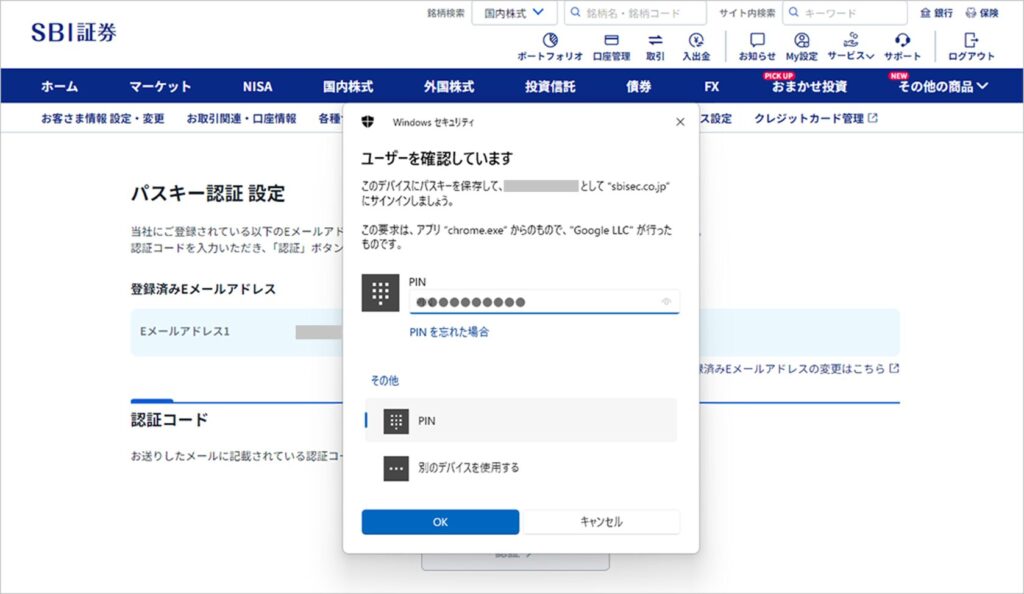Click the OK button in security dialog
Viewport: 1024px width, 594px height.
(440, 522)
